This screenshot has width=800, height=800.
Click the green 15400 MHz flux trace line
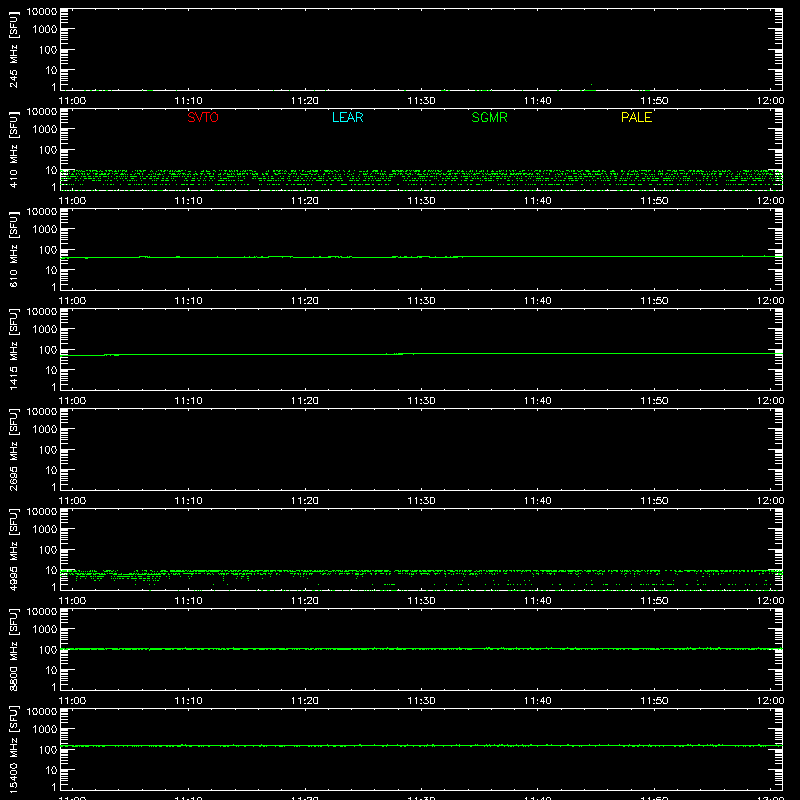pyautogui.click(x=421, y=745)
